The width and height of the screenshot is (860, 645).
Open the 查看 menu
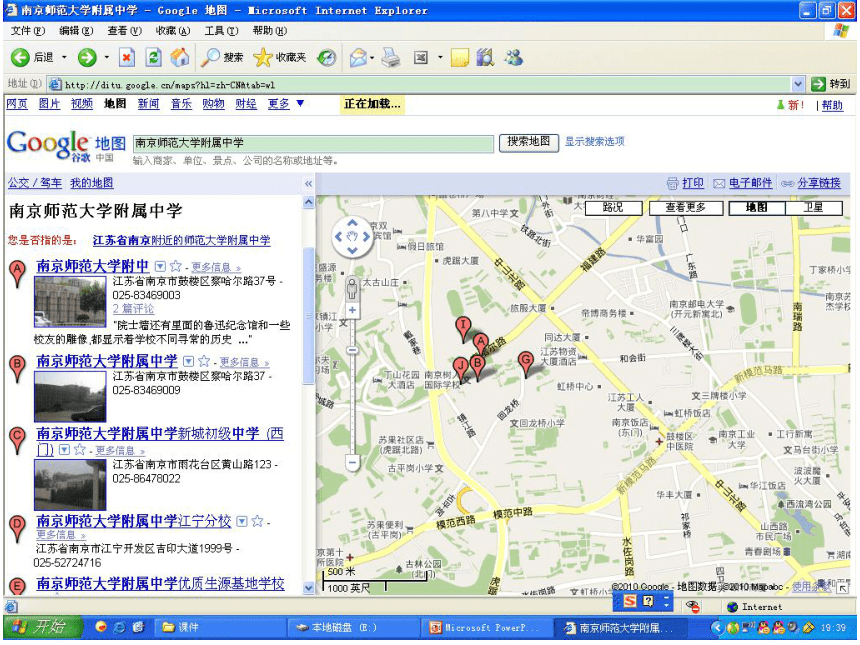[125, 31]
